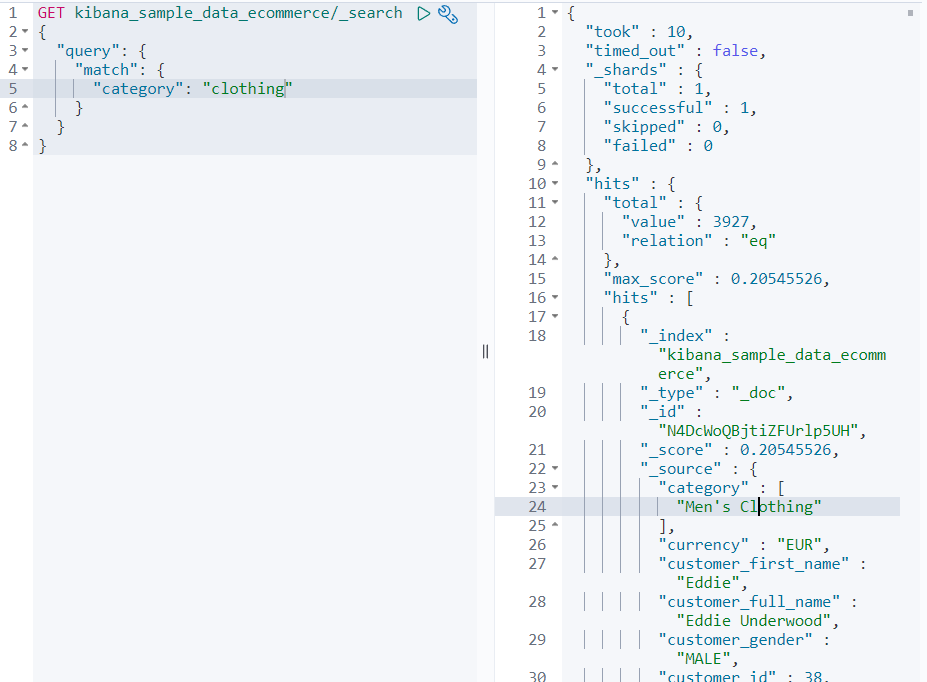This screenshot has height=682, width=927.
Task: Collapse the "query" block fold on line 3
Action: coord(25,51)
